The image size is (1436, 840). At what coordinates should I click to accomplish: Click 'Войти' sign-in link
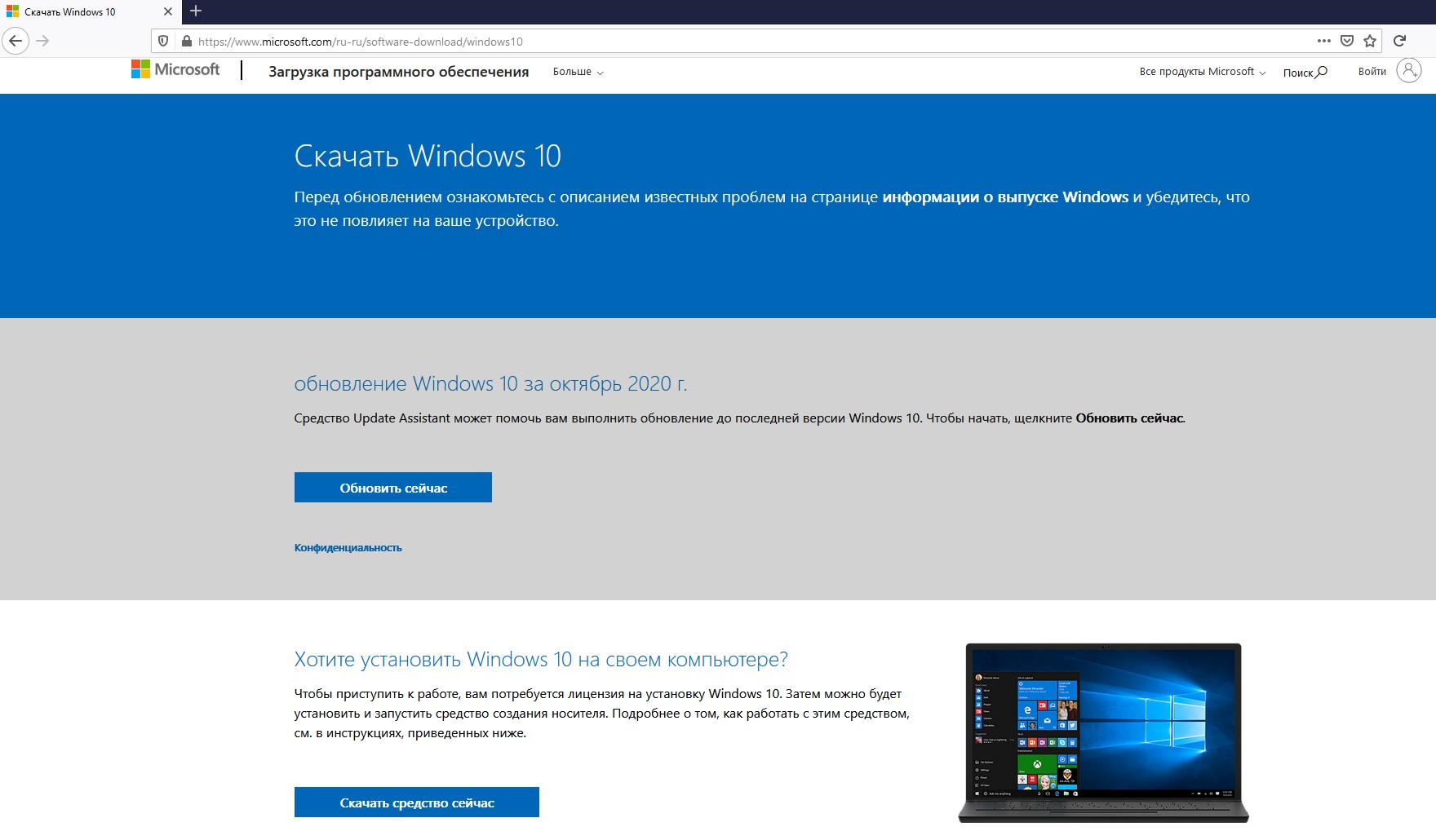(1372, 72)
